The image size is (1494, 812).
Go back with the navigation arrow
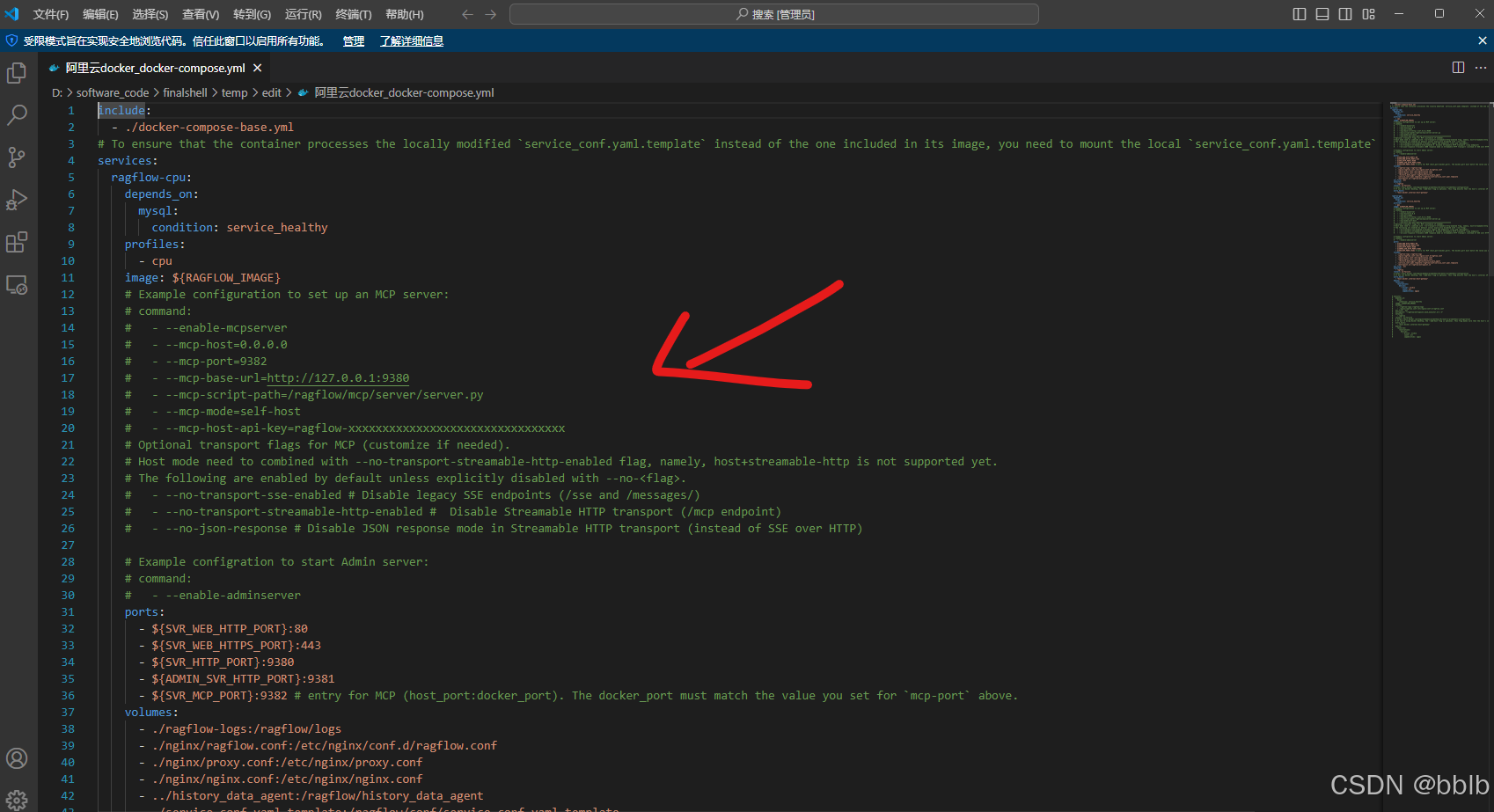468,14
